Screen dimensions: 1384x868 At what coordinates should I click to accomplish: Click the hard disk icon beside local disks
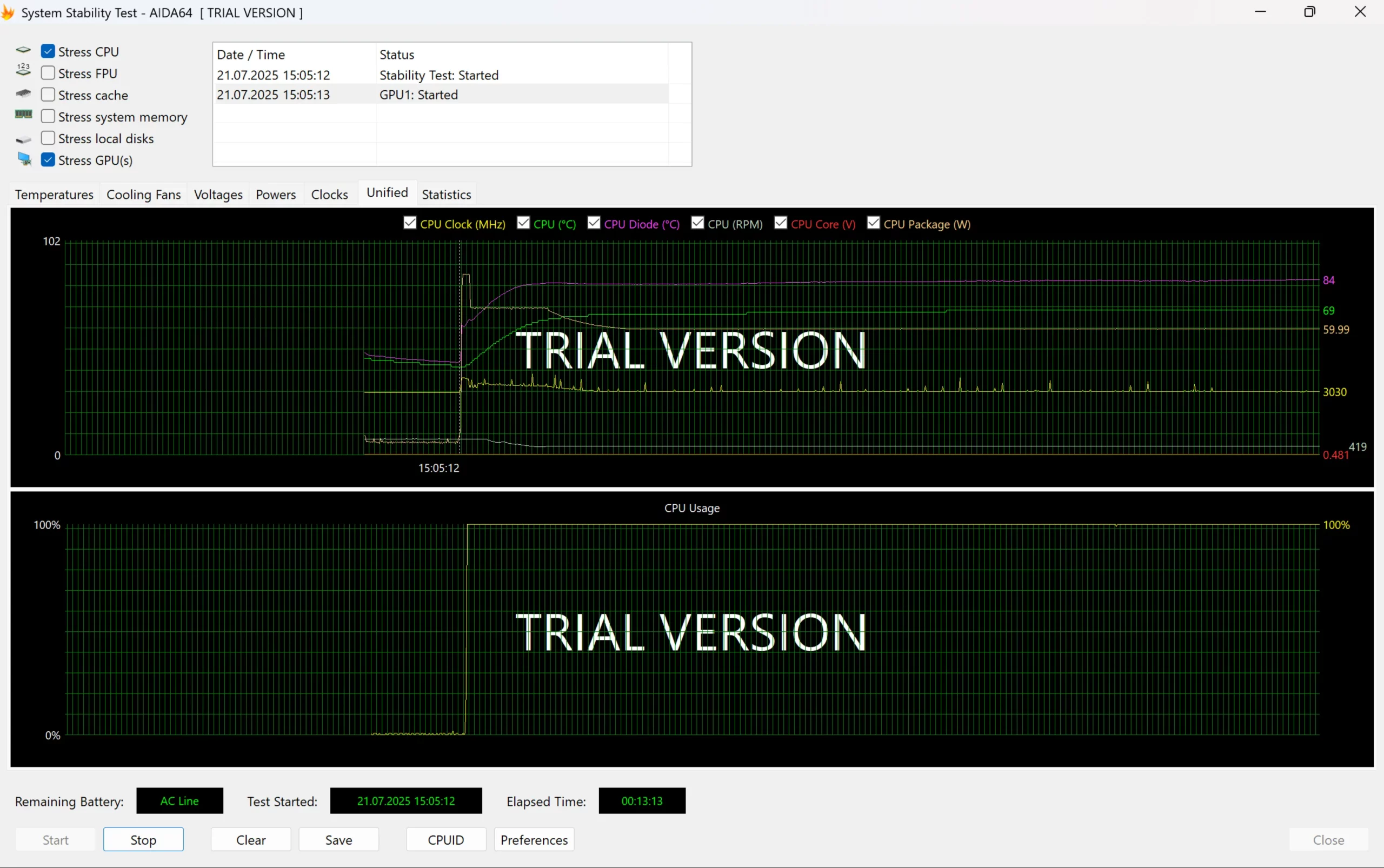point(23,139)
